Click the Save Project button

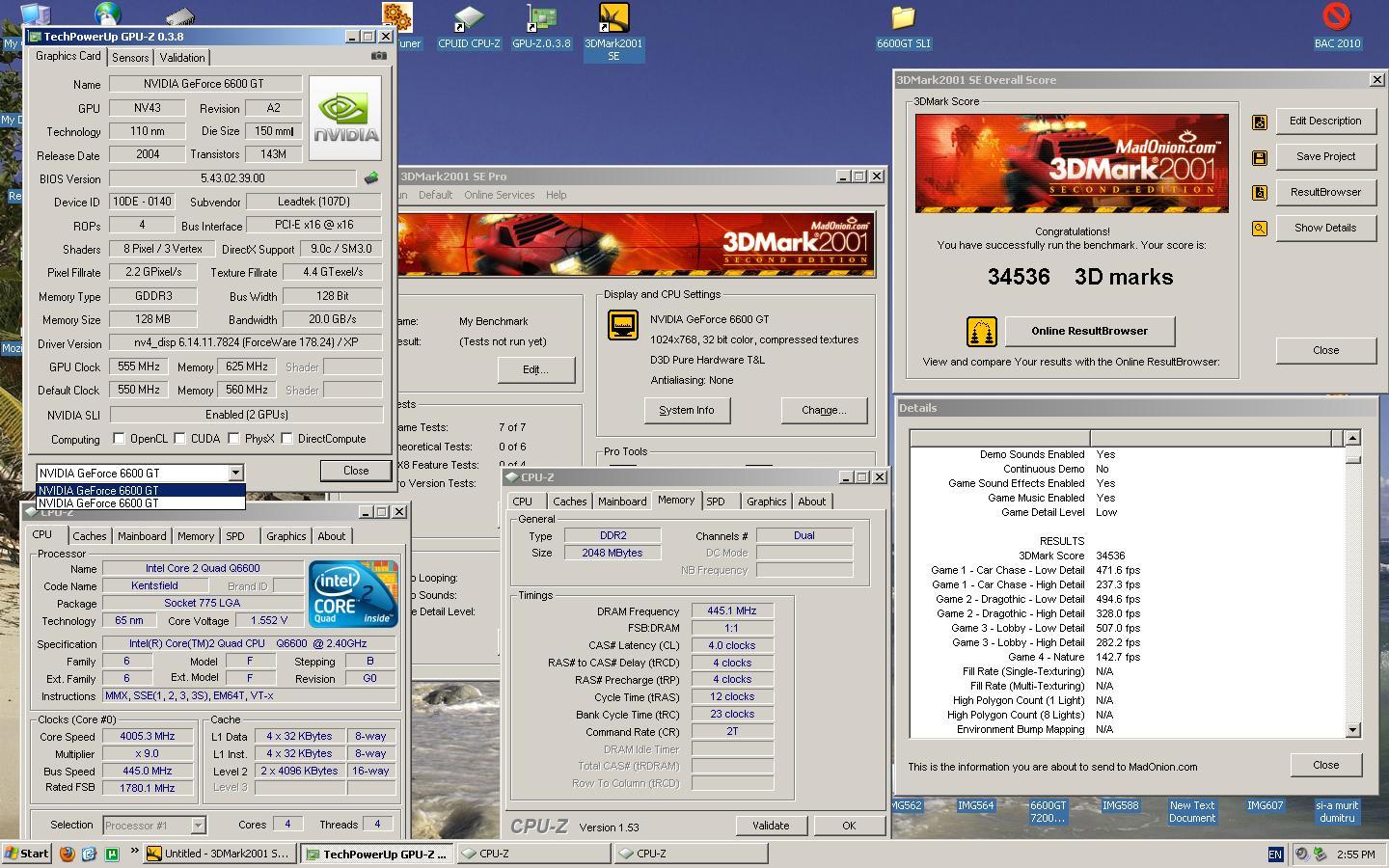[x=1325, y=156]
